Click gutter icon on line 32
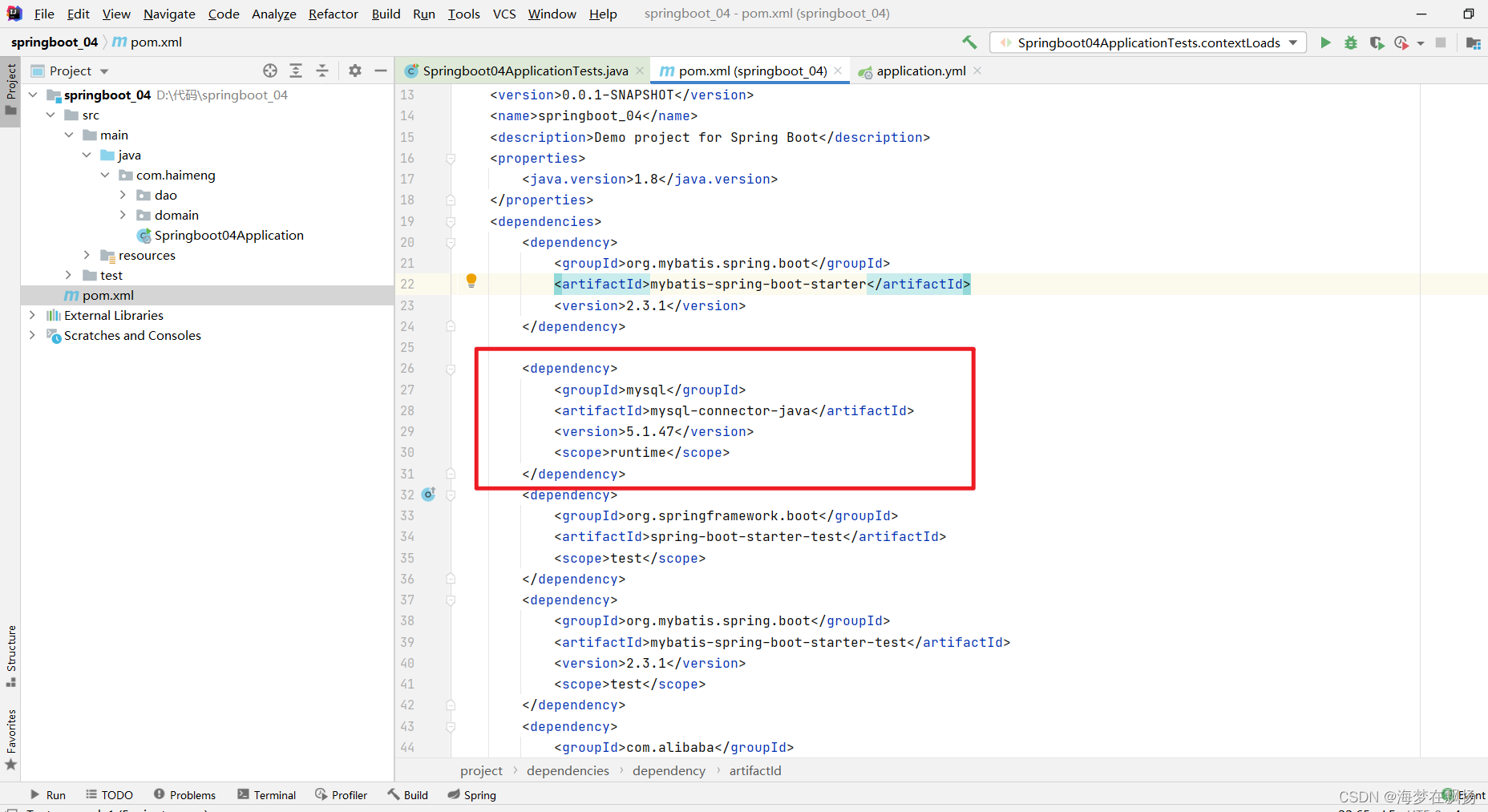This screenshot has height=812, width=1488. coord(429,495)
